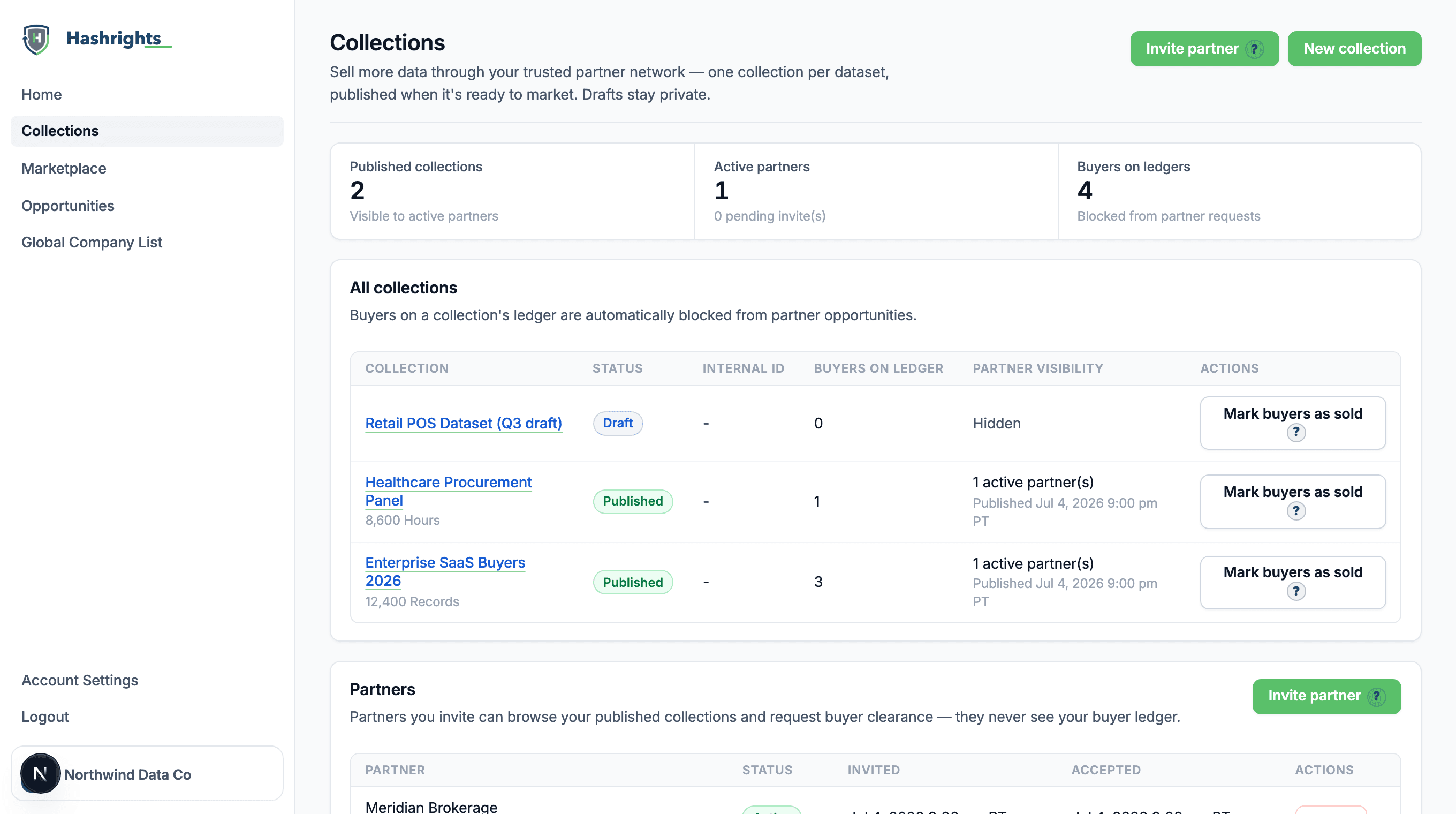Open help icon in Healthcare Procurement Mark buyers button
The image size is (1456, 814).
(x=1296, y=511)
